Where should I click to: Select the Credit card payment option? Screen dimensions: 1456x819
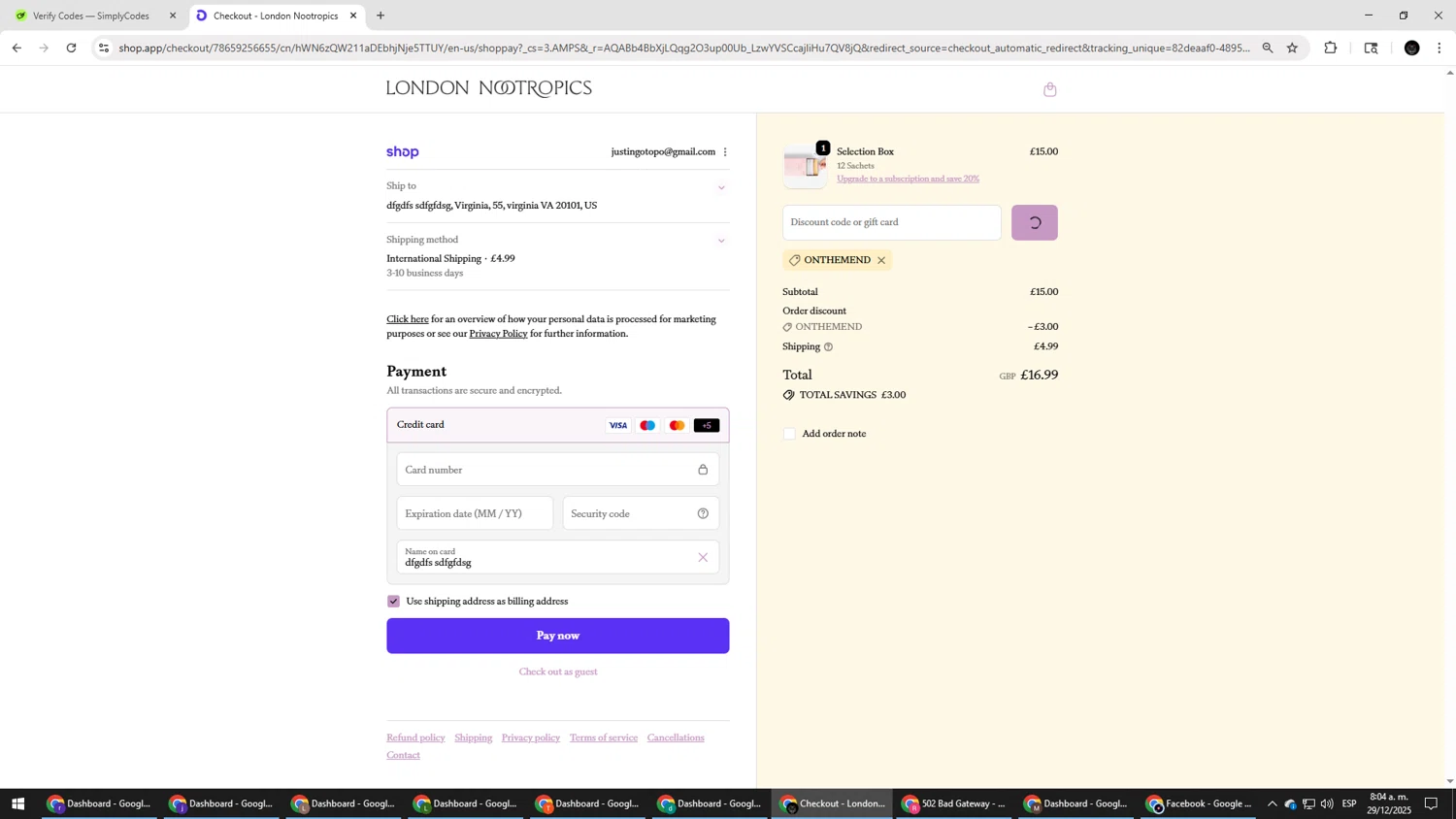click(558, 425)
